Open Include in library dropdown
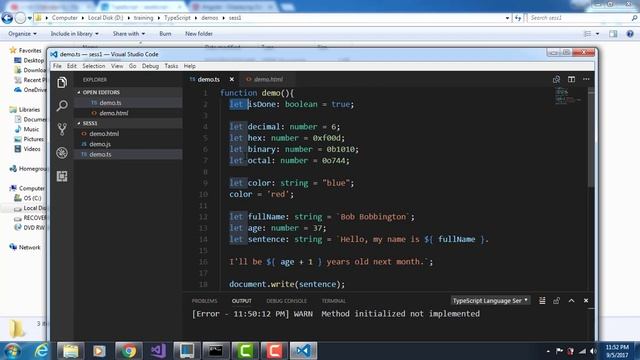Image resolution: width=640 pixels, height=360 pixels. click(x=74, y=33)
